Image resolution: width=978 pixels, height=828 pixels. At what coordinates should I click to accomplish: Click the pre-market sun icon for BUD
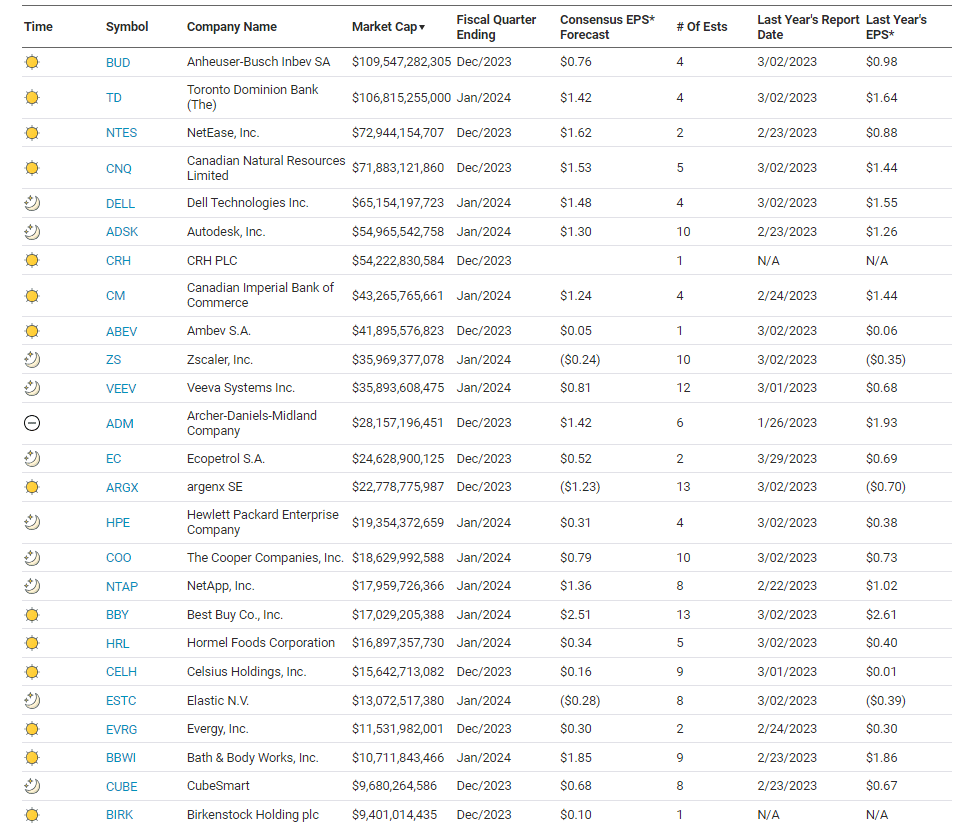coord(32,62)
